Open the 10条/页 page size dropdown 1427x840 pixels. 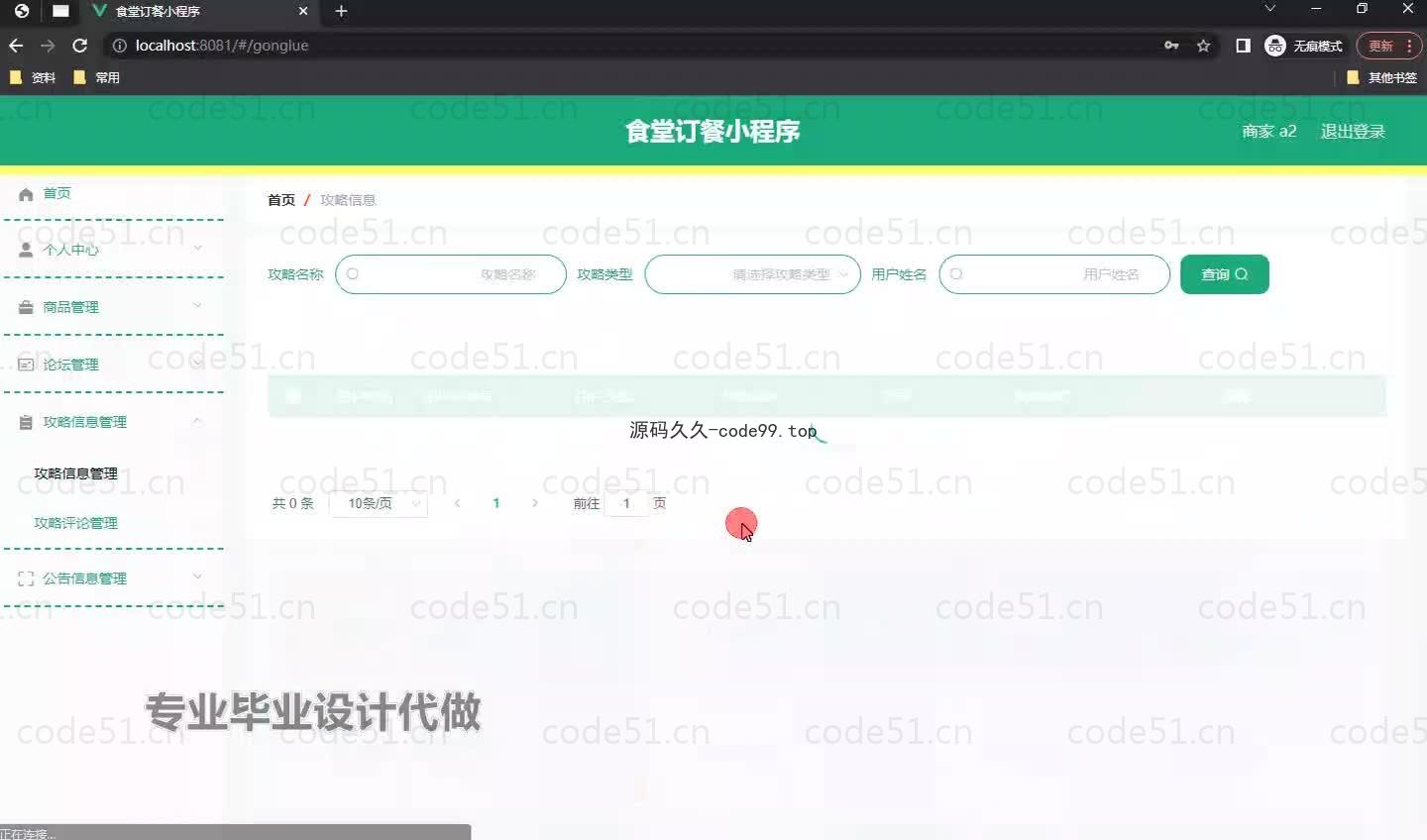point(379,503)
